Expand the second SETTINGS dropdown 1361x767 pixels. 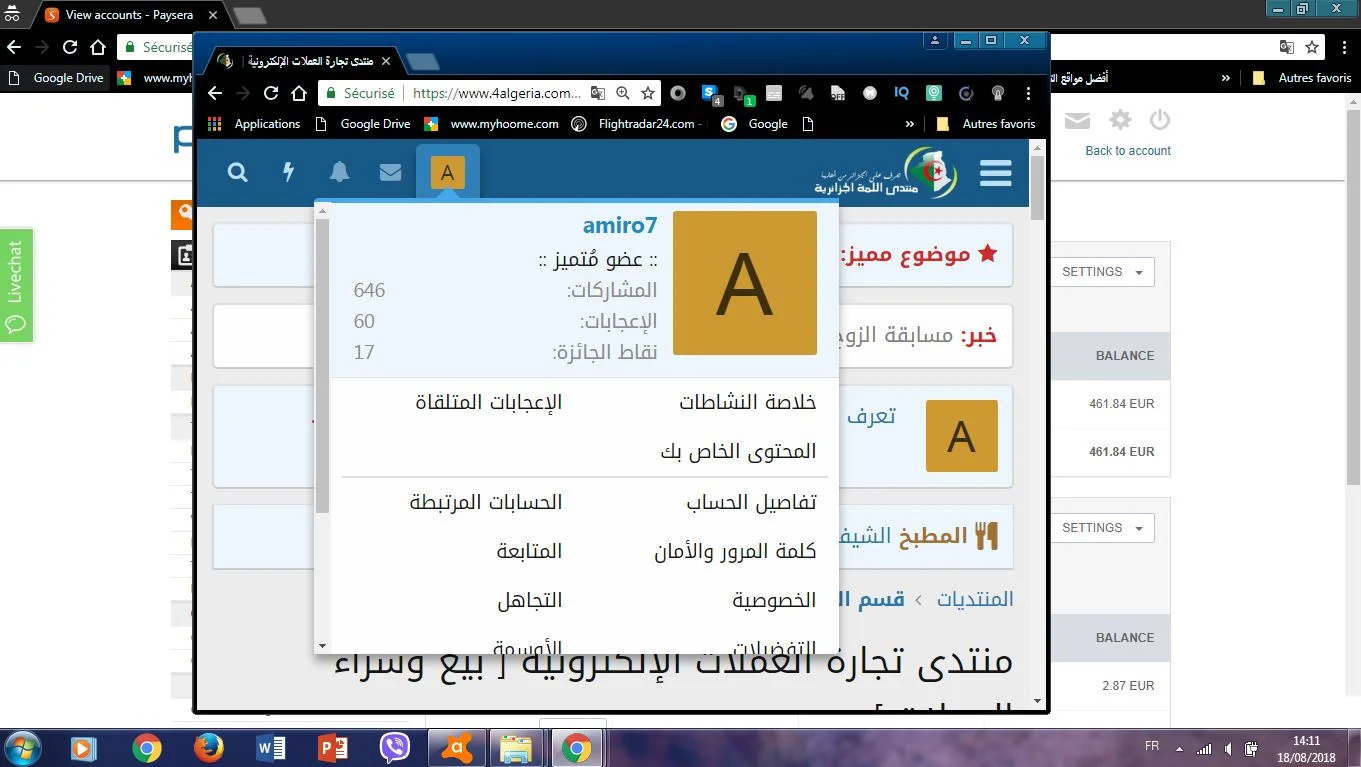[x=1102, y=528]
